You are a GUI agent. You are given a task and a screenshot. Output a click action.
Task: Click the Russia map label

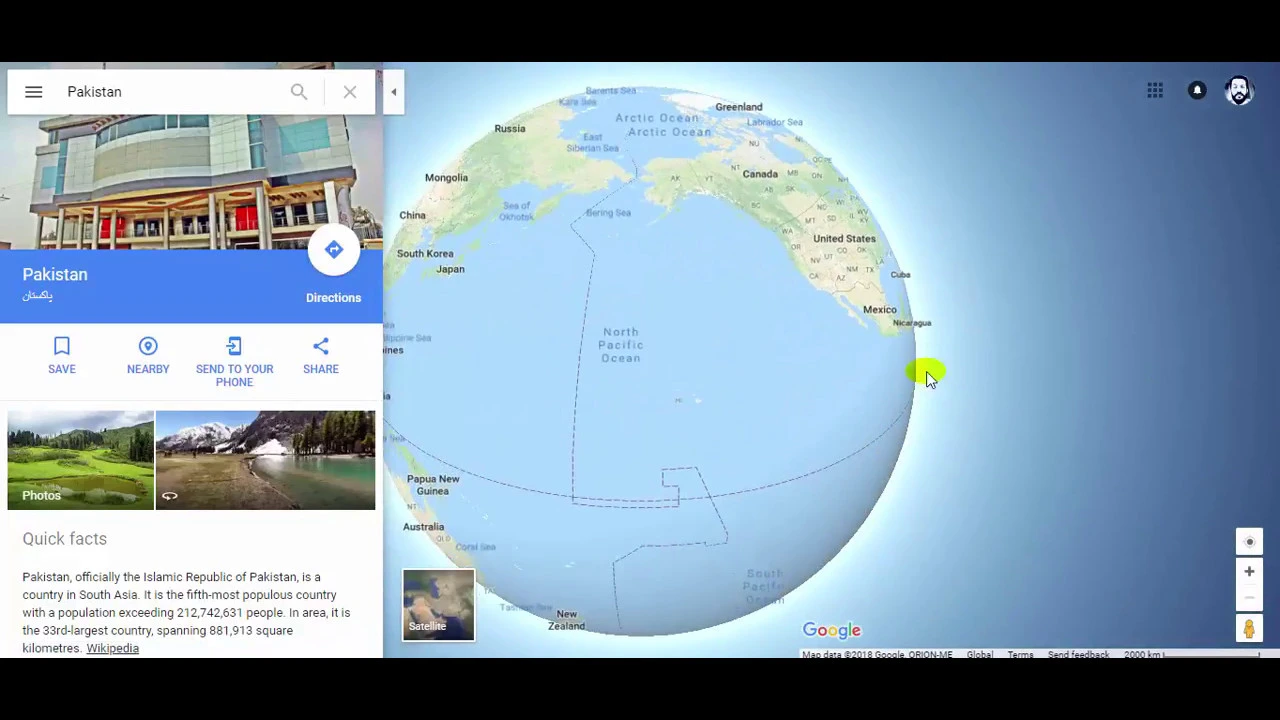(509, 129)
